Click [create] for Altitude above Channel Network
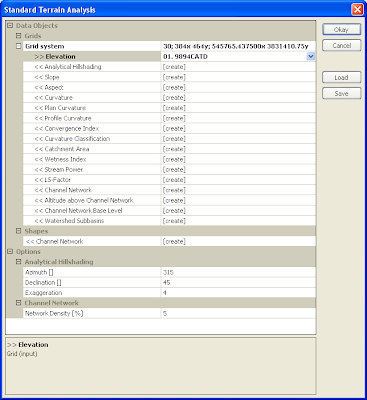Screen dimensions: 367x400 point(174,200)
